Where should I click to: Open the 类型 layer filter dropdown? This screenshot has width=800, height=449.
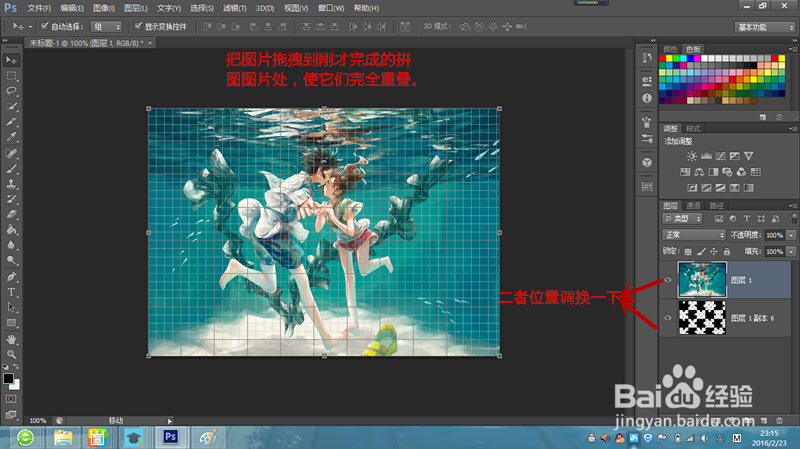point(682,219)
